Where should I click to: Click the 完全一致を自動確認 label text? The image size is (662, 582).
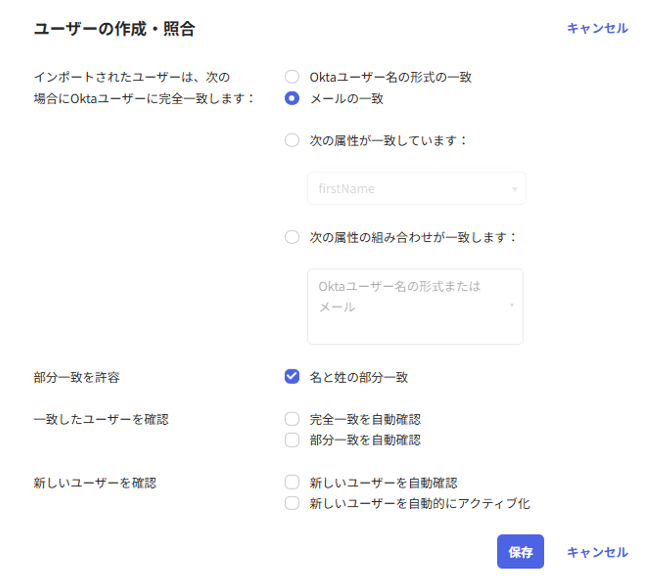coord(365,419)
